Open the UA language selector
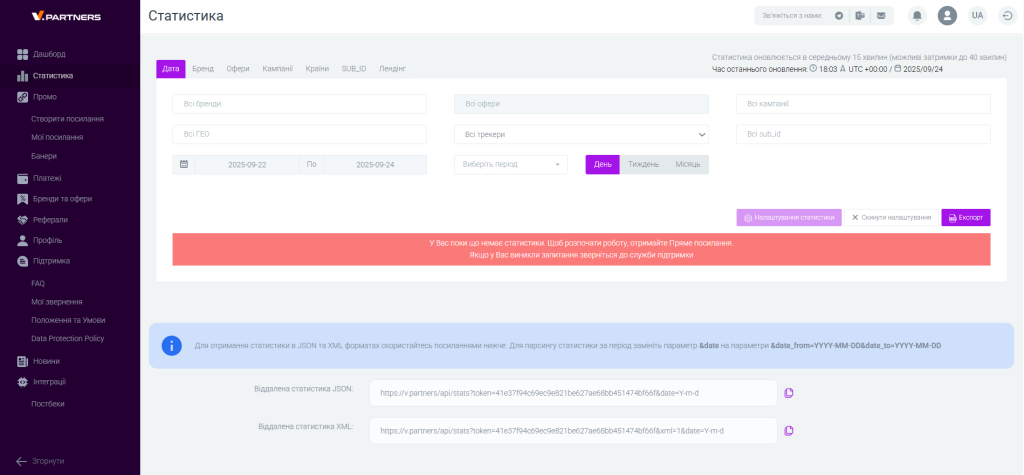Image resolution: width=1024 pixels, height=475 pixels. (977, 16)
